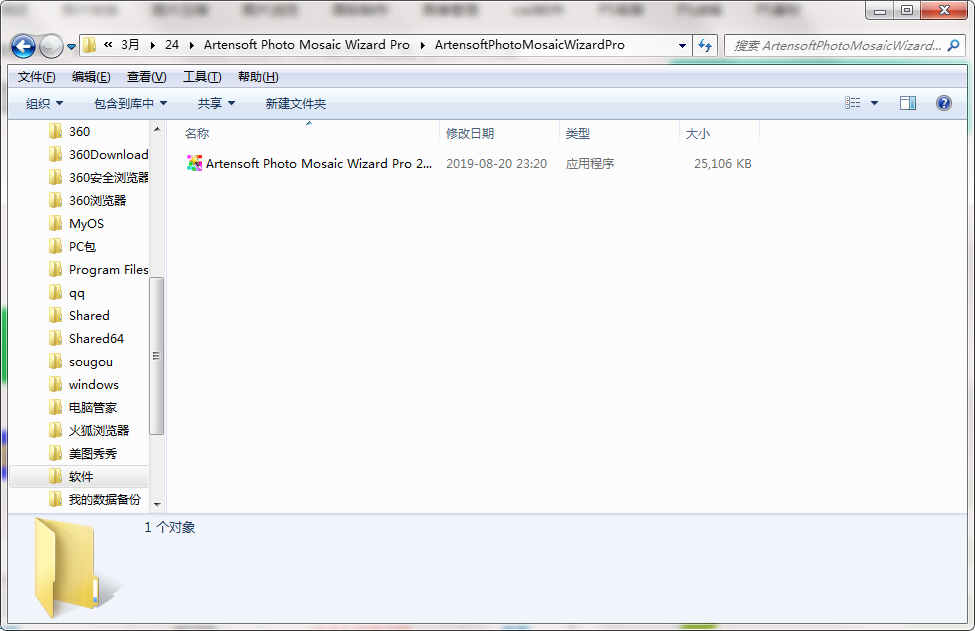Select the Artensoft Photo Mosaic Wizard Pro 2... filename

[319, 164]
